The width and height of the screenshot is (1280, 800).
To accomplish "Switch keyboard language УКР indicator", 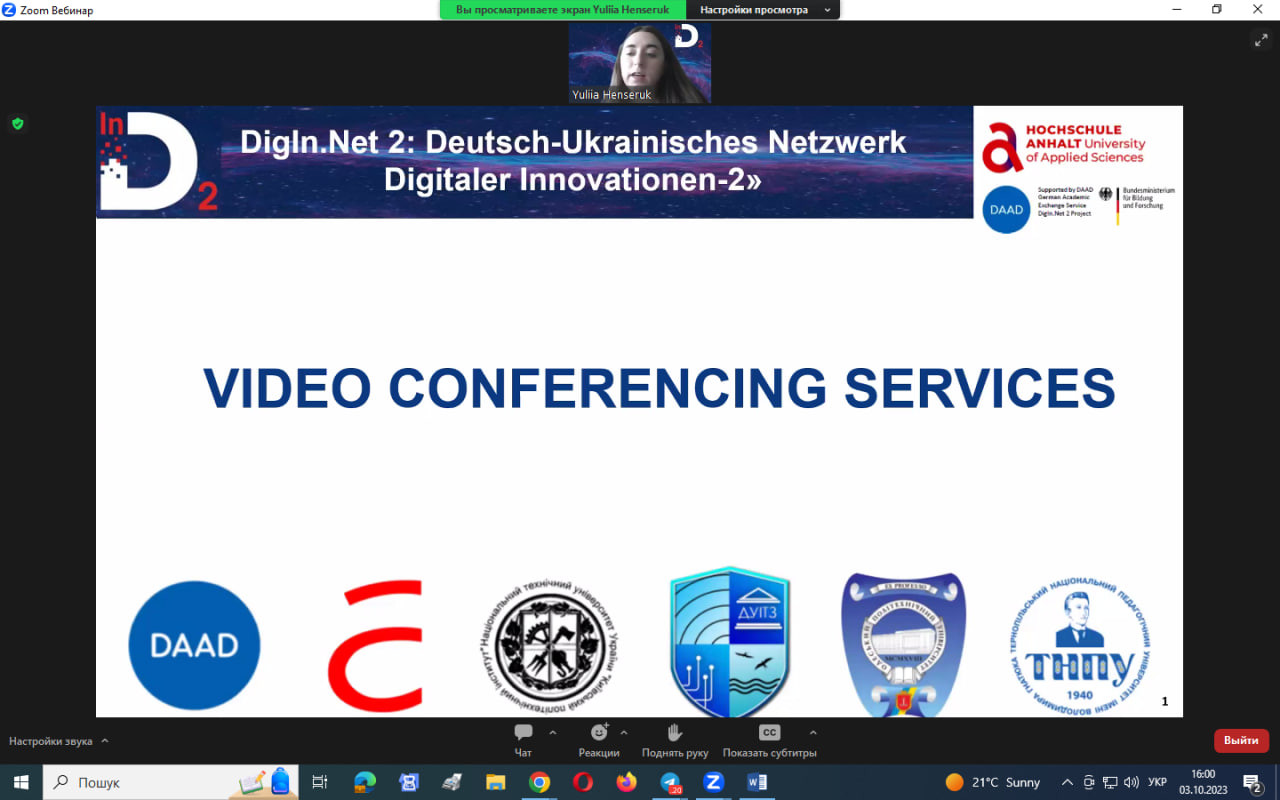I will tap(1157, 782).
